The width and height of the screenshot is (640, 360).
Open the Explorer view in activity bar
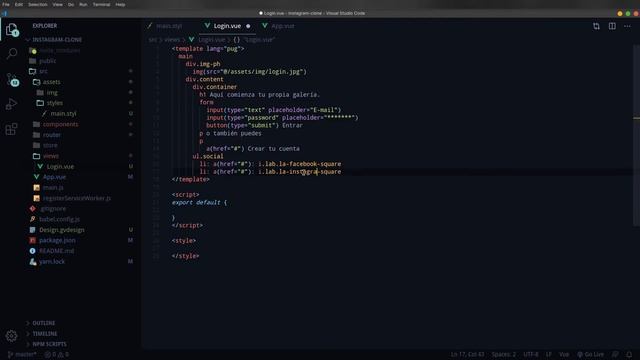11,30
